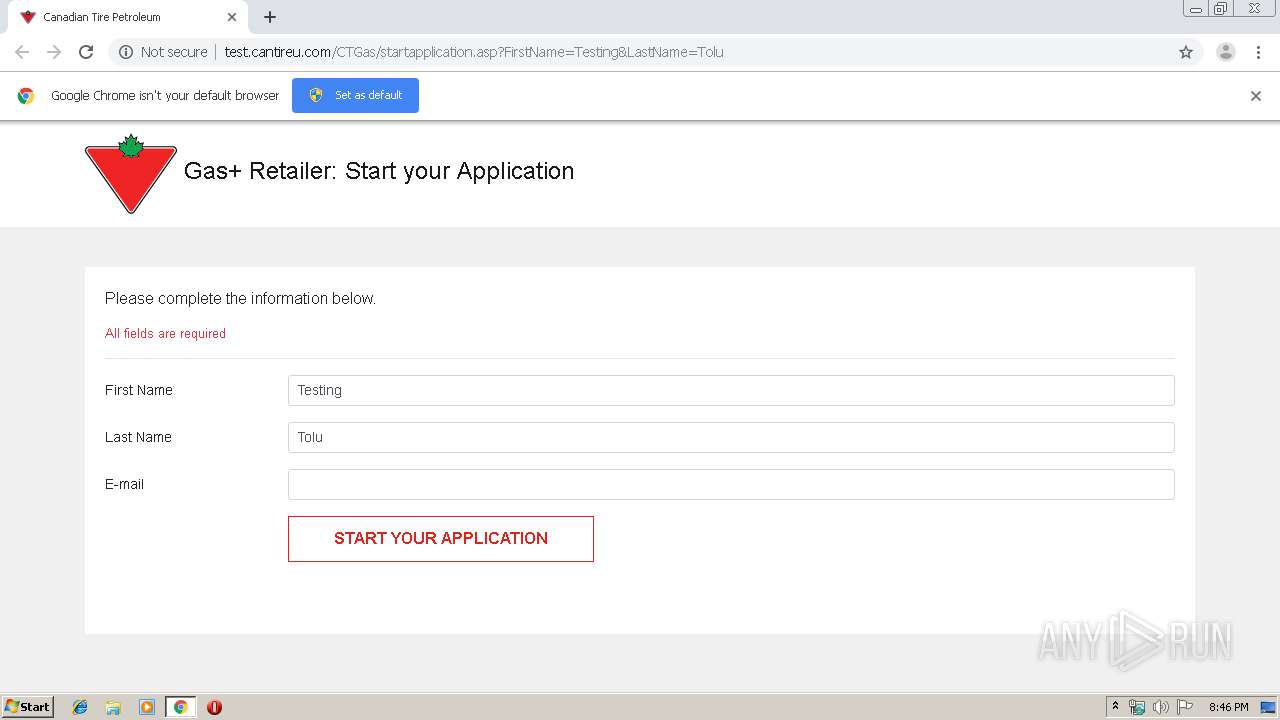Click the E-mail label
1280x720 pixels.
pos(124,484)
